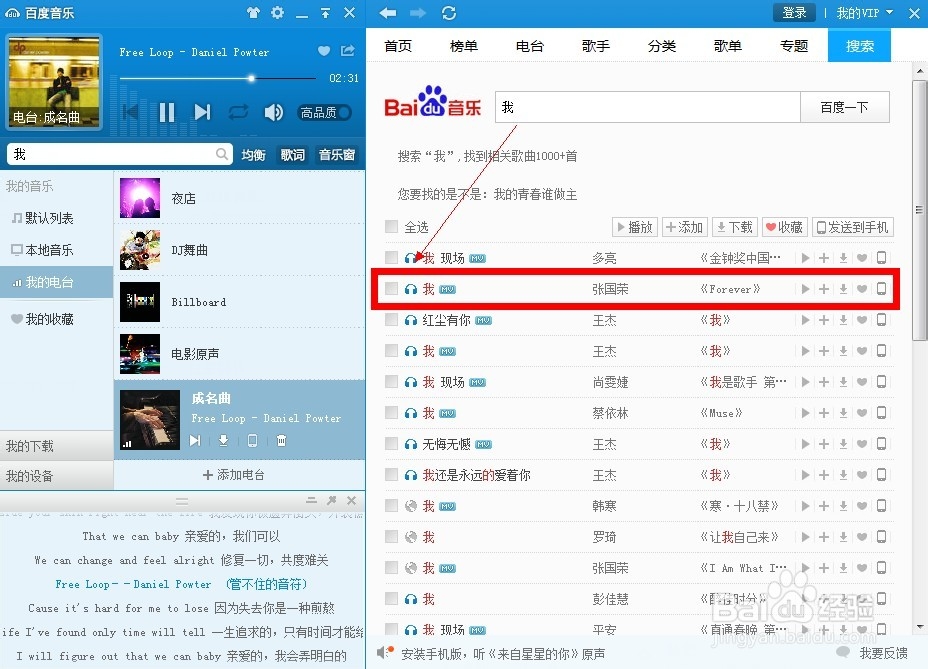This screenshot has width=928, height=669.
Task: Download the 蔡依林 Muse song
Action: pos(843,413)
